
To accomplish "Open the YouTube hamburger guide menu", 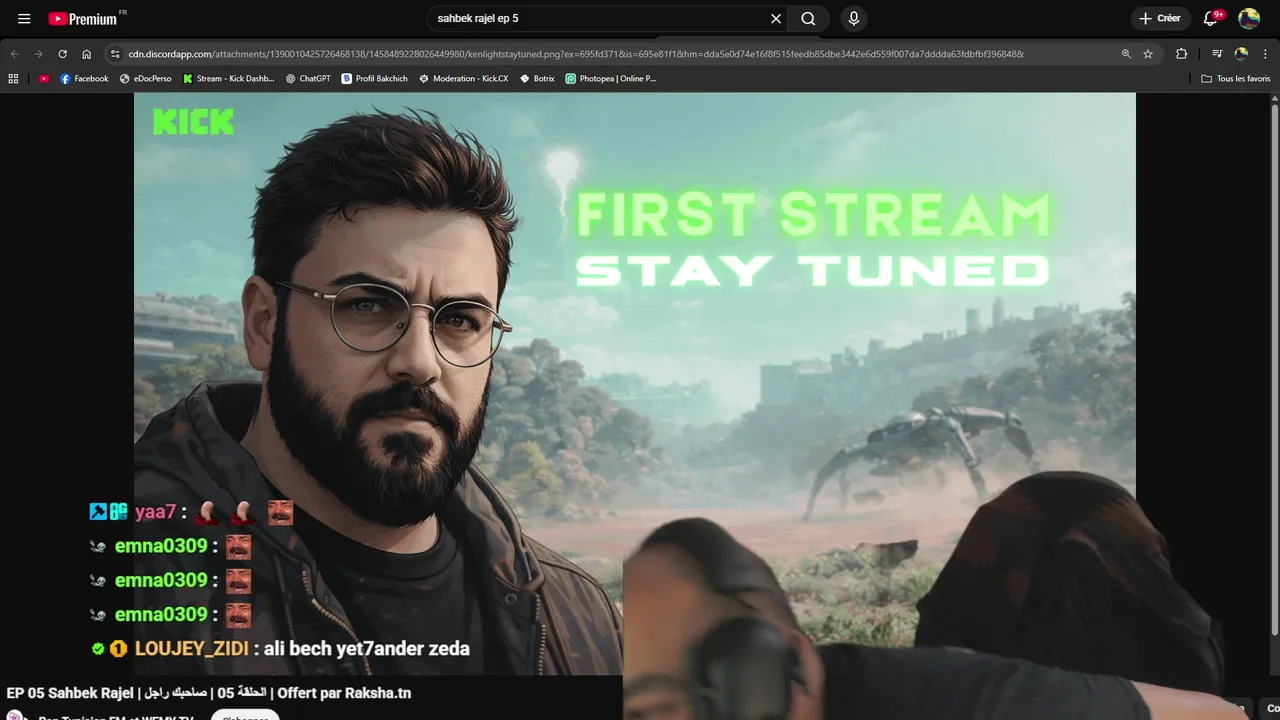I will coord(24,18).
